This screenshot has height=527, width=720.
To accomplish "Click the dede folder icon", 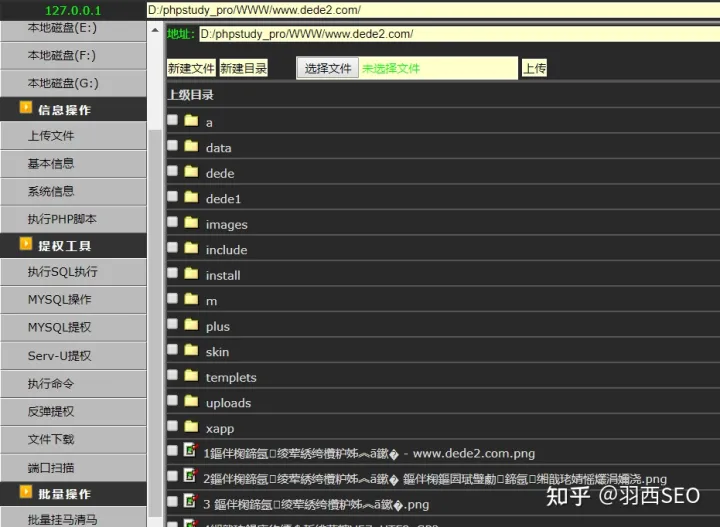I will (x=191, y=172).
